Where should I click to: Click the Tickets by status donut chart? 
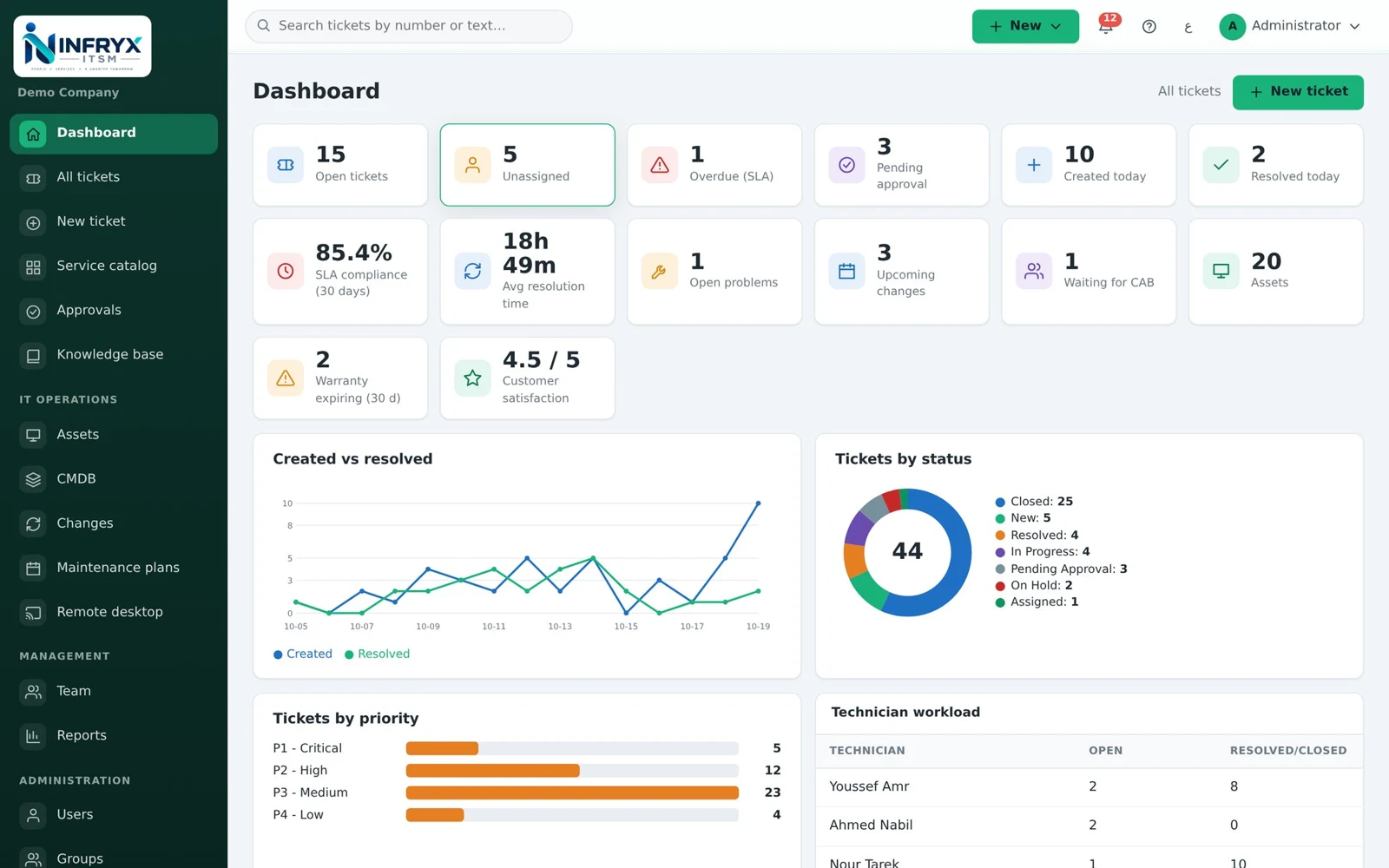pos(907,552)
